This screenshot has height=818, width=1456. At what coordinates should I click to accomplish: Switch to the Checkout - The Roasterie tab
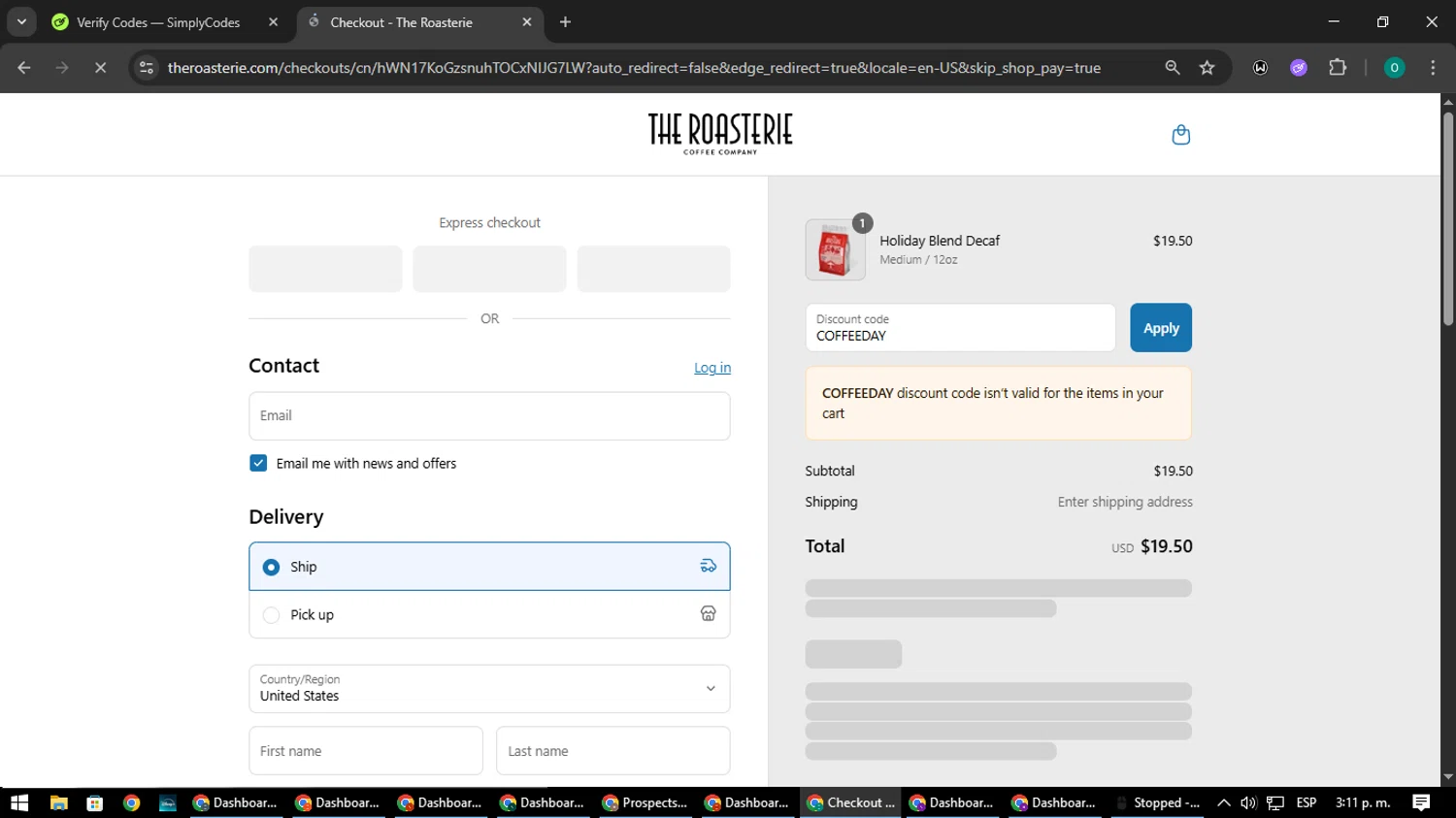tap(401, 22)
